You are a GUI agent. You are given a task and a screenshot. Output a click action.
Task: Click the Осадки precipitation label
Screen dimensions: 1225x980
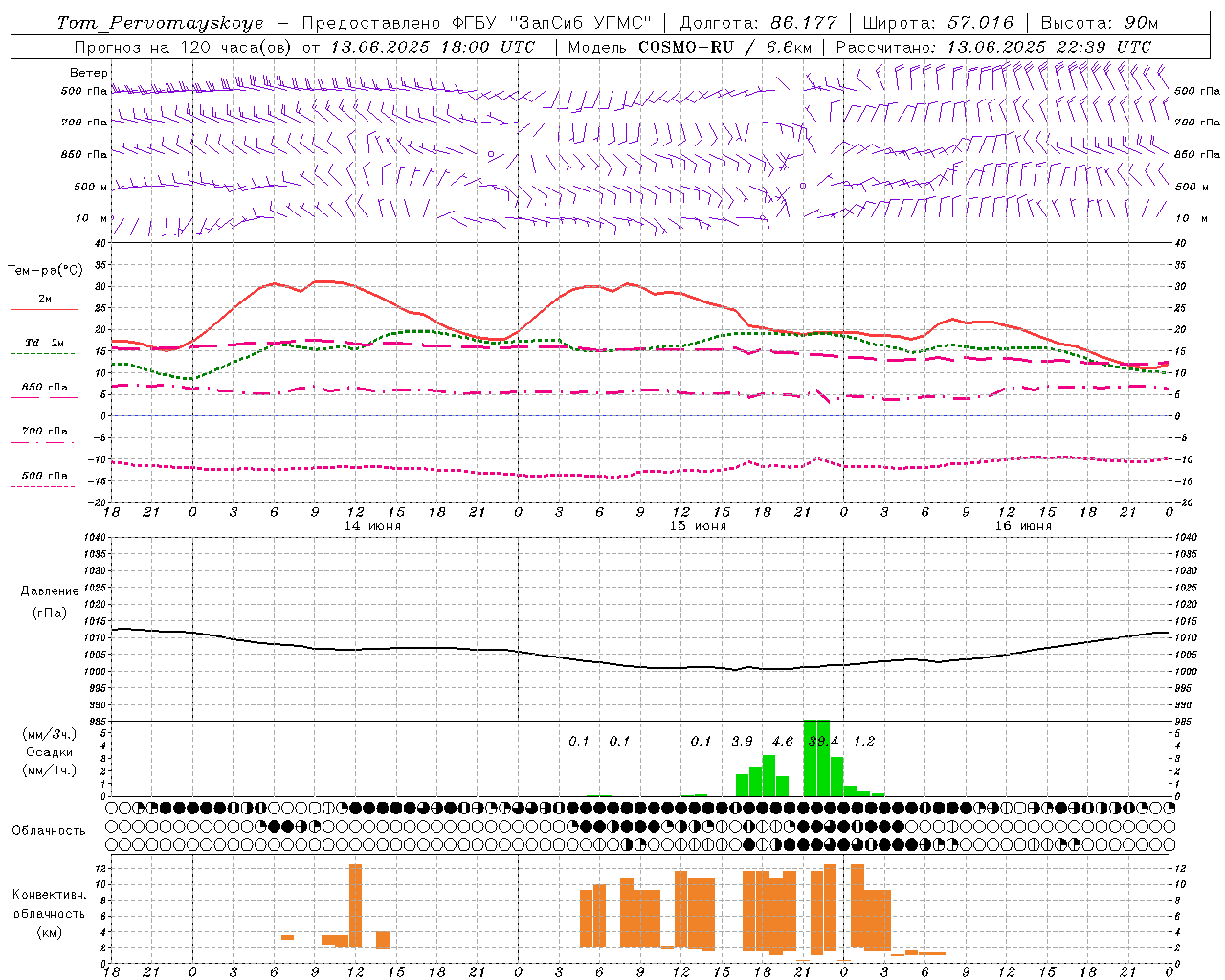click(50, 752)
